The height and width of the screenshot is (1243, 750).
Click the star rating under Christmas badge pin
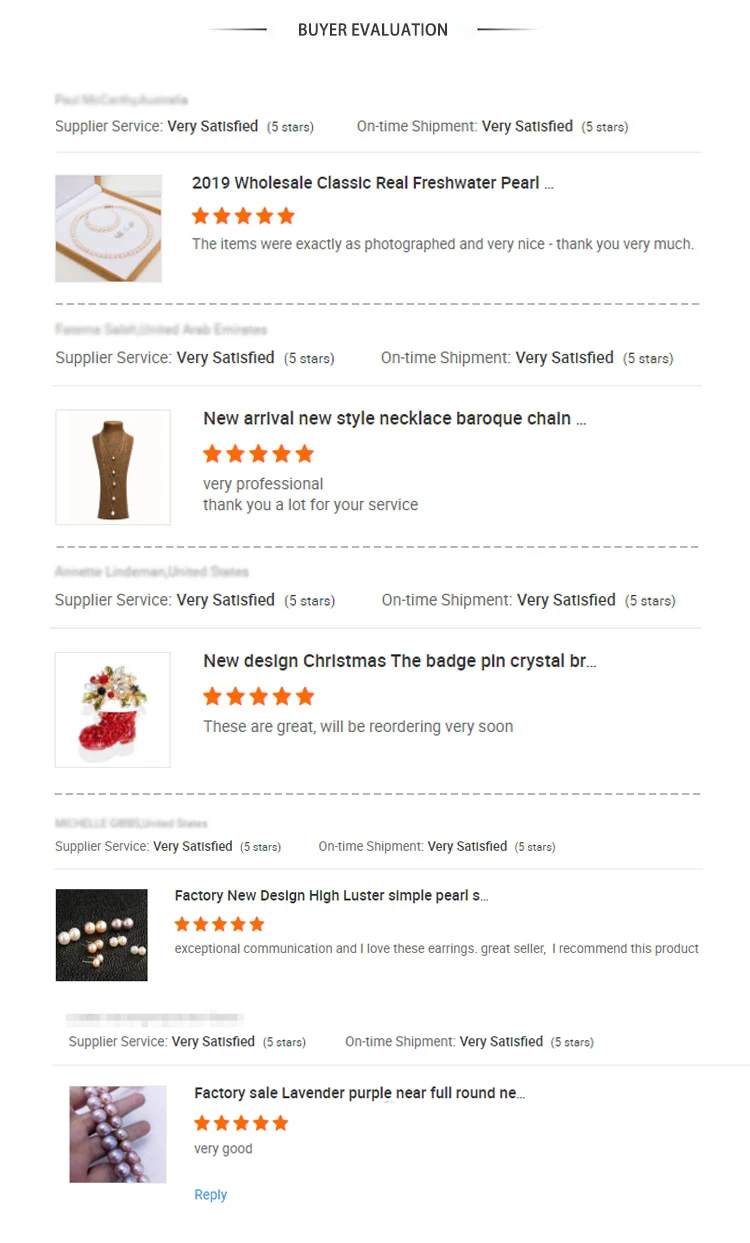(x=258, y=696)
